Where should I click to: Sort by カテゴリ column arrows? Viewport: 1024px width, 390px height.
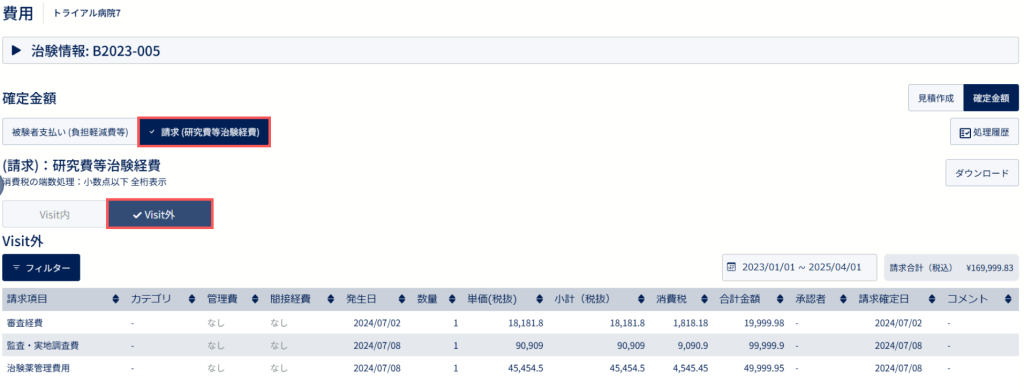(x=192, y=299)
